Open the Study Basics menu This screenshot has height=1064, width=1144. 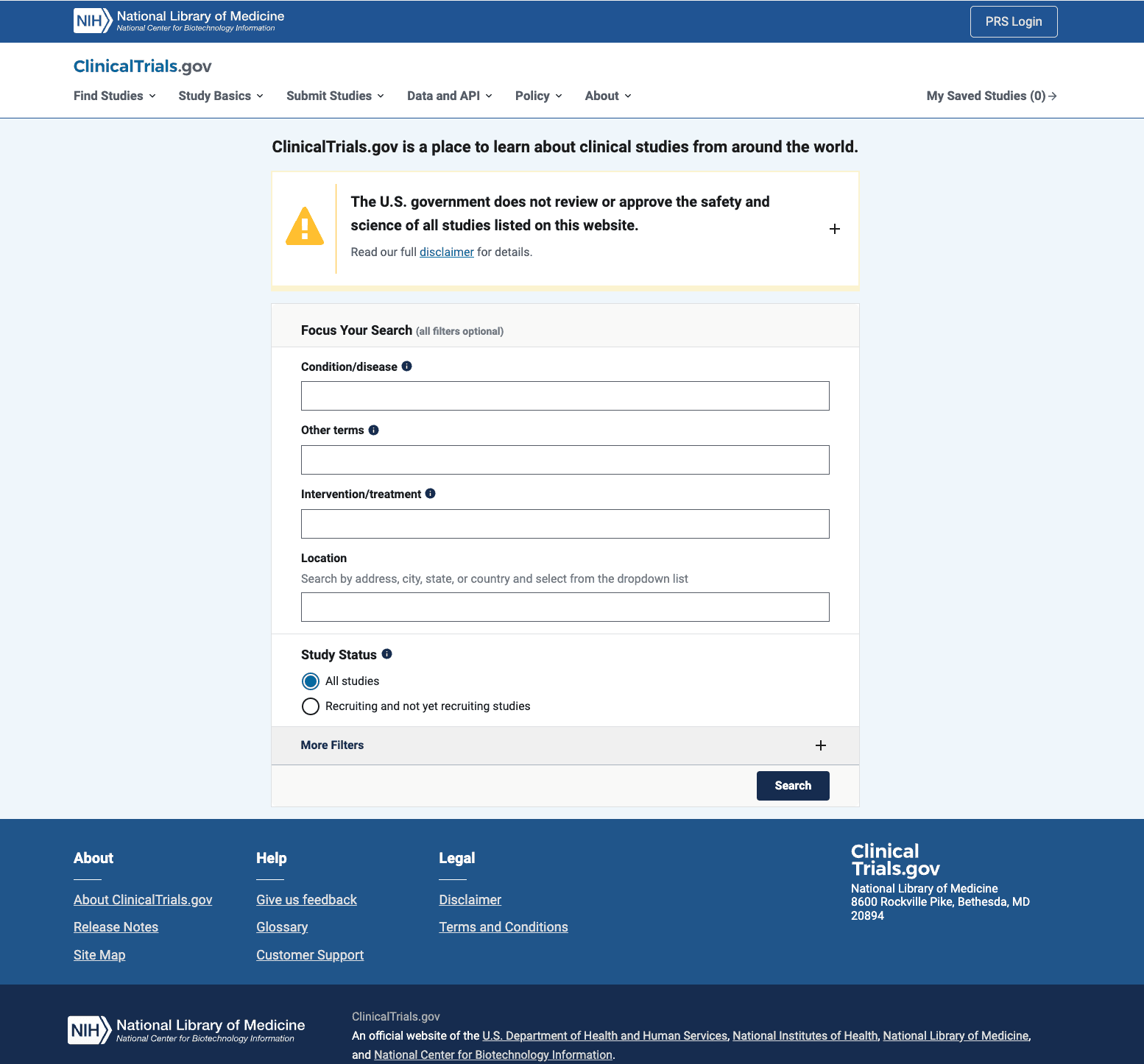pos(221,96)
